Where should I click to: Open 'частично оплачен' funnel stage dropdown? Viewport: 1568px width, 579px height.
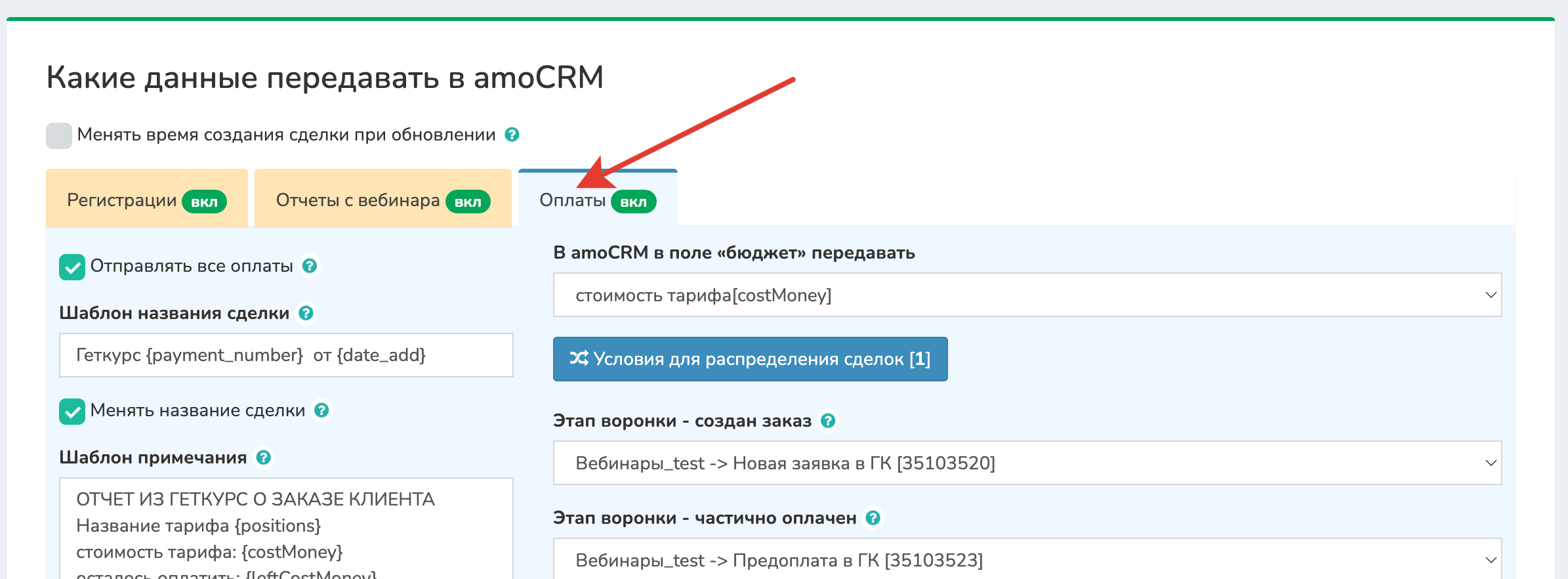point(1027,559)
